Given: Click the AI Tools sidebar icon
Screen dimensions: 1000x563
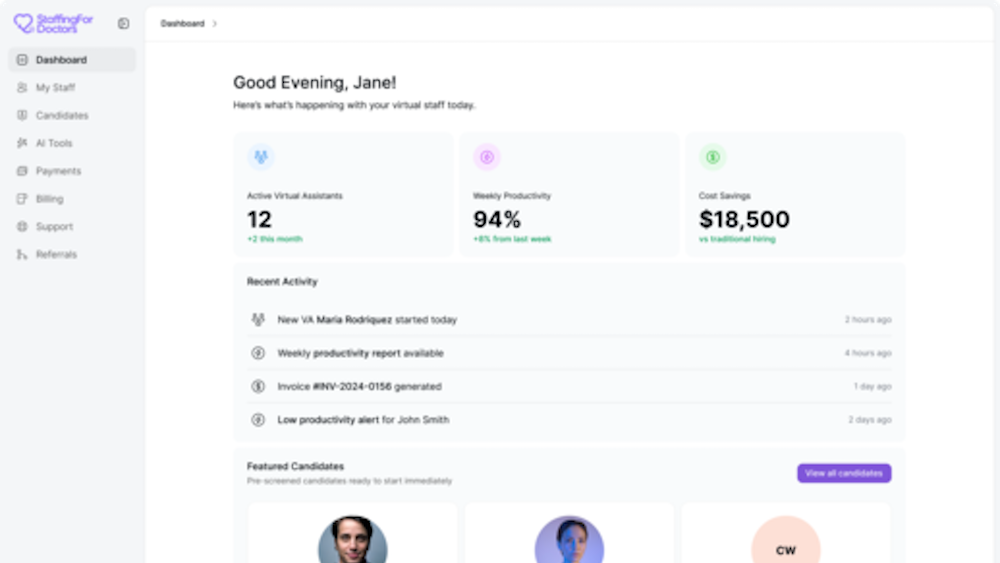Looking at the screenshot, I should click(x=22, y=143).
